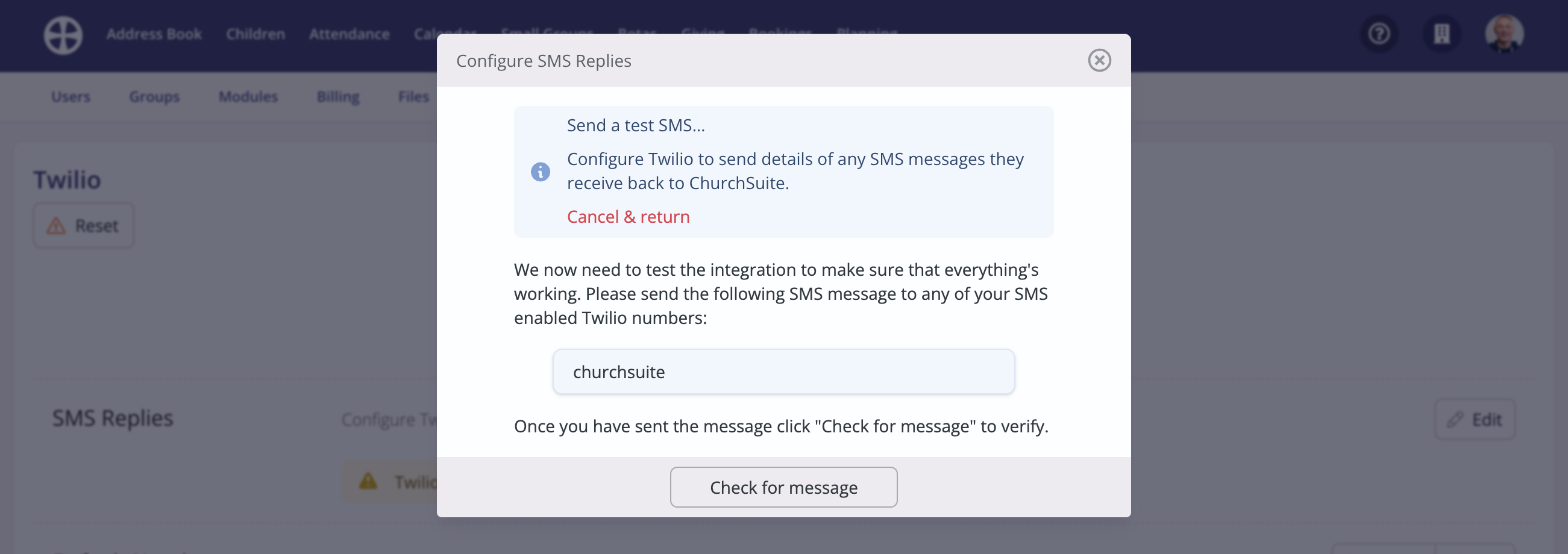This screenshot has height=554, width=1568.
Task: Switch to the Modules tab
Action: tap(248, 97)
